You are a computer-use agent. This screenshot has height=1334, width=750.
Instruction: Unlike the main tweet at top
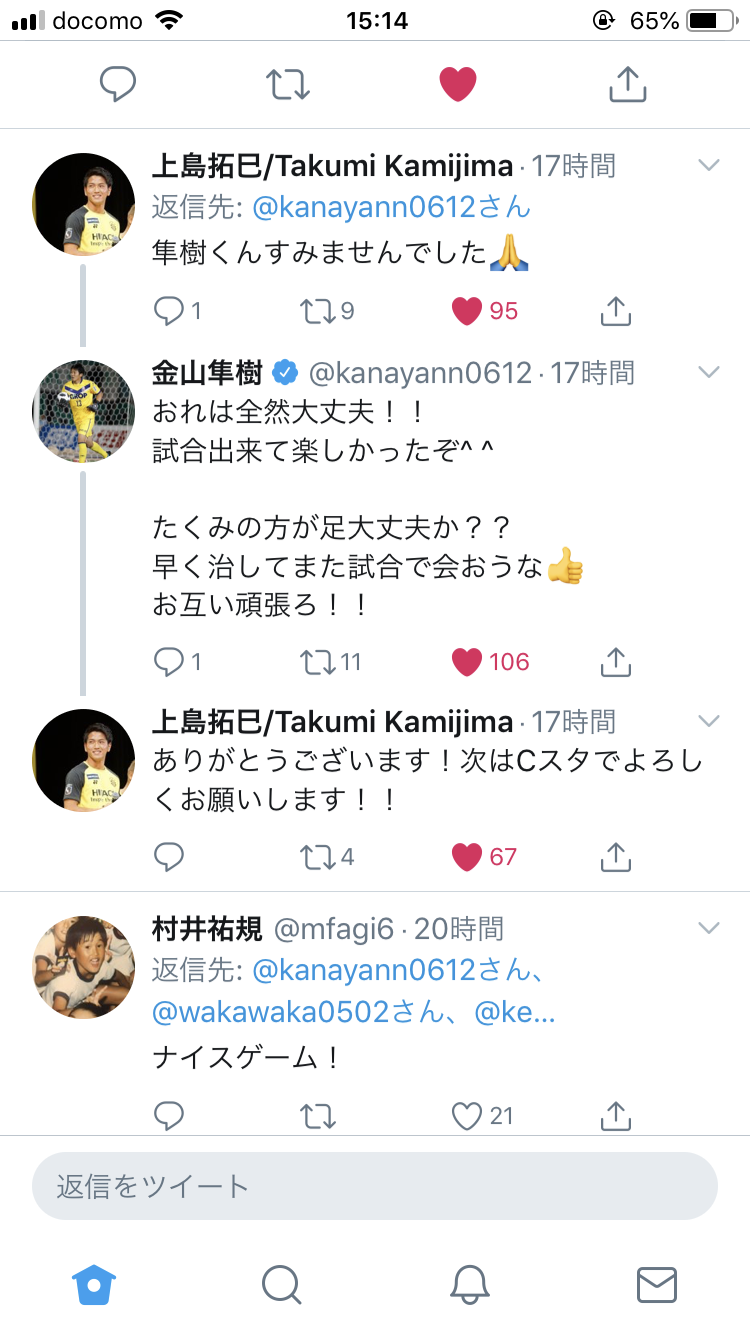457,85
